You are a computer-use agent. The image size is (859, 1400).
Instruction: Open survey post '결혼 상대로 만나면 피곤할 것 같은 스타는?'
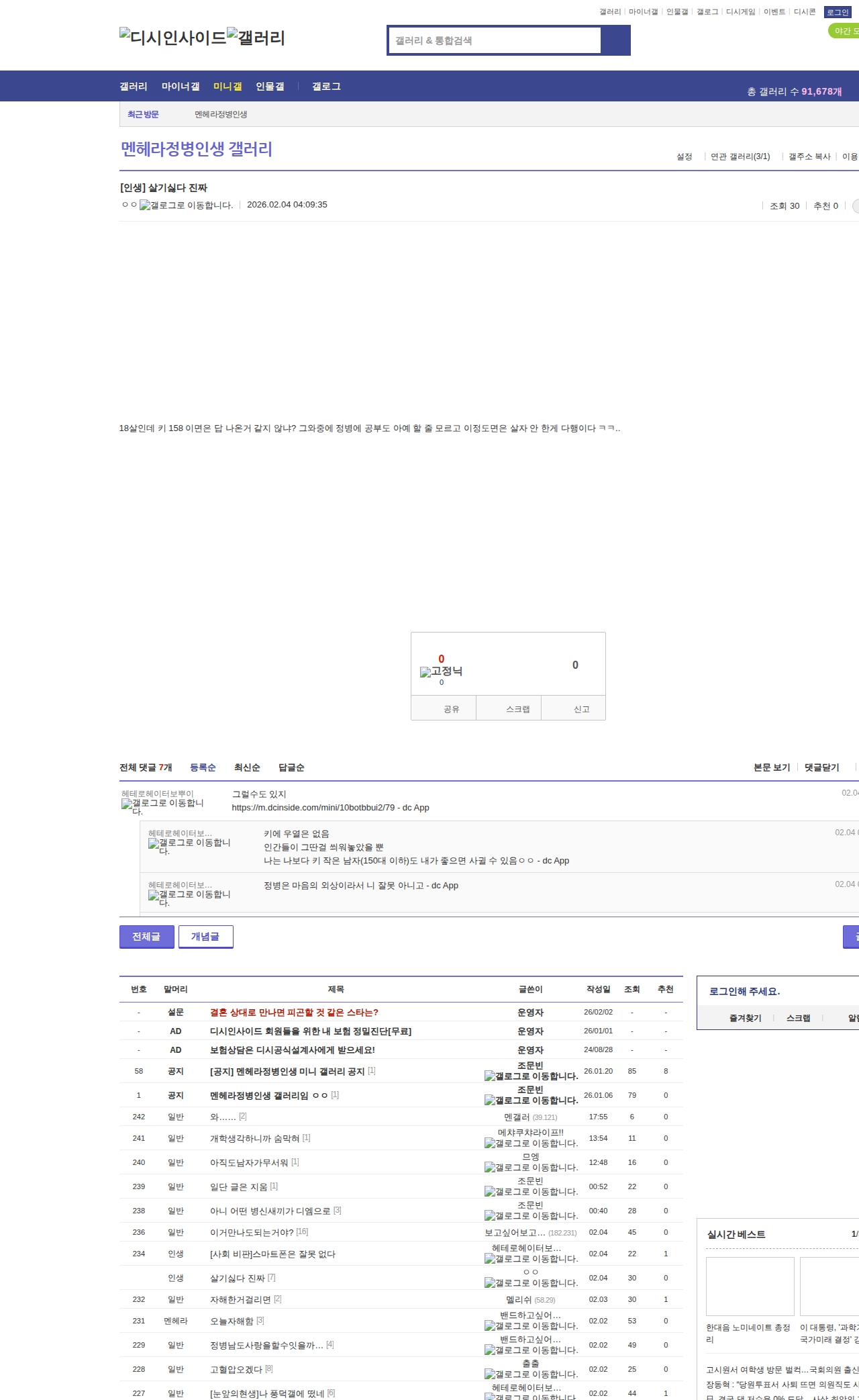[x=294, y=1013]
